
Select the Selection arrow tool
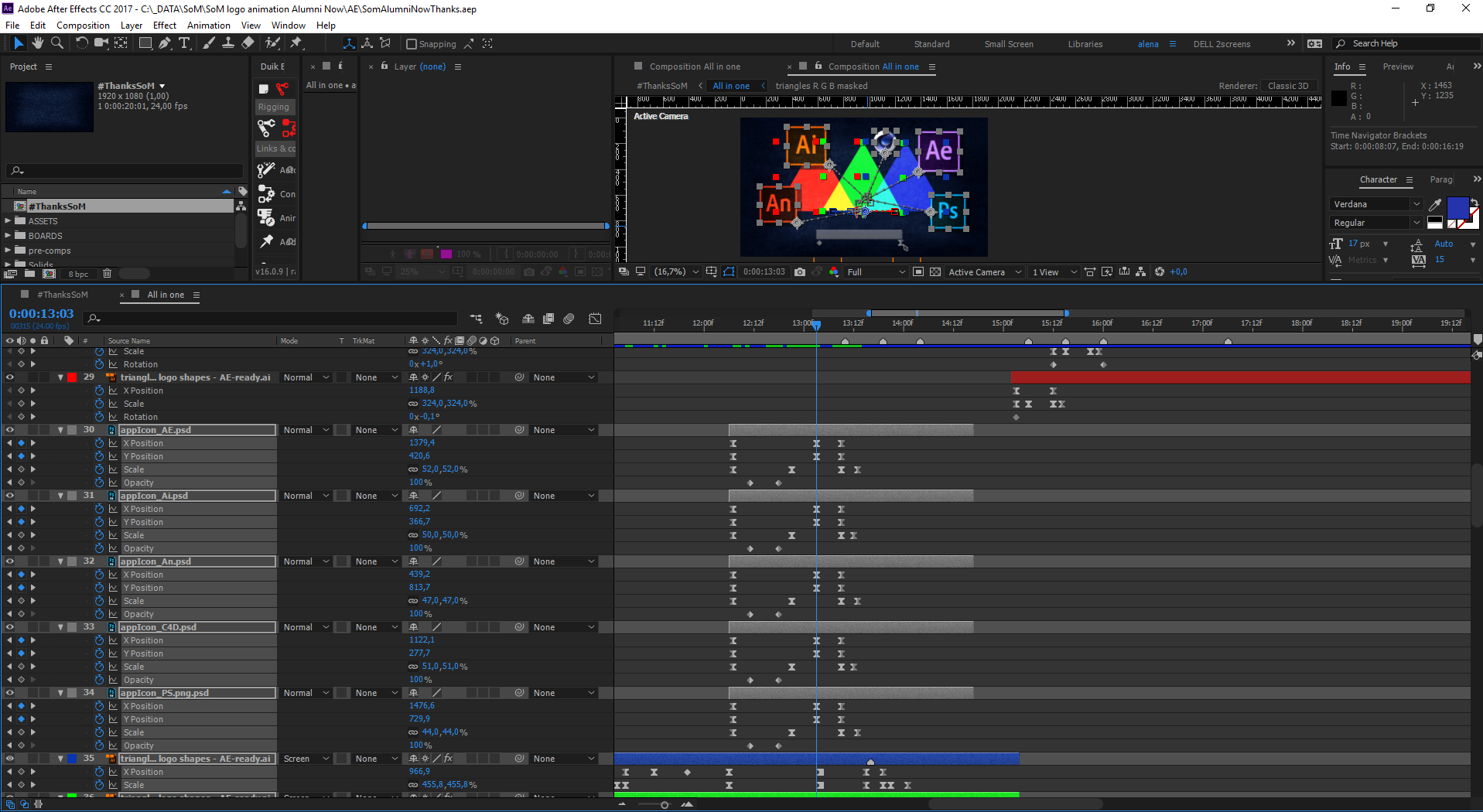coord(19,43)
